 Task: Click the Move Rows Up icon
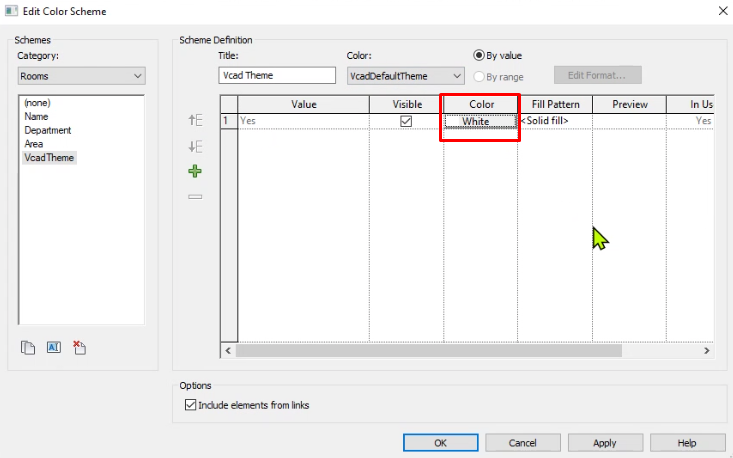point(195,121)
